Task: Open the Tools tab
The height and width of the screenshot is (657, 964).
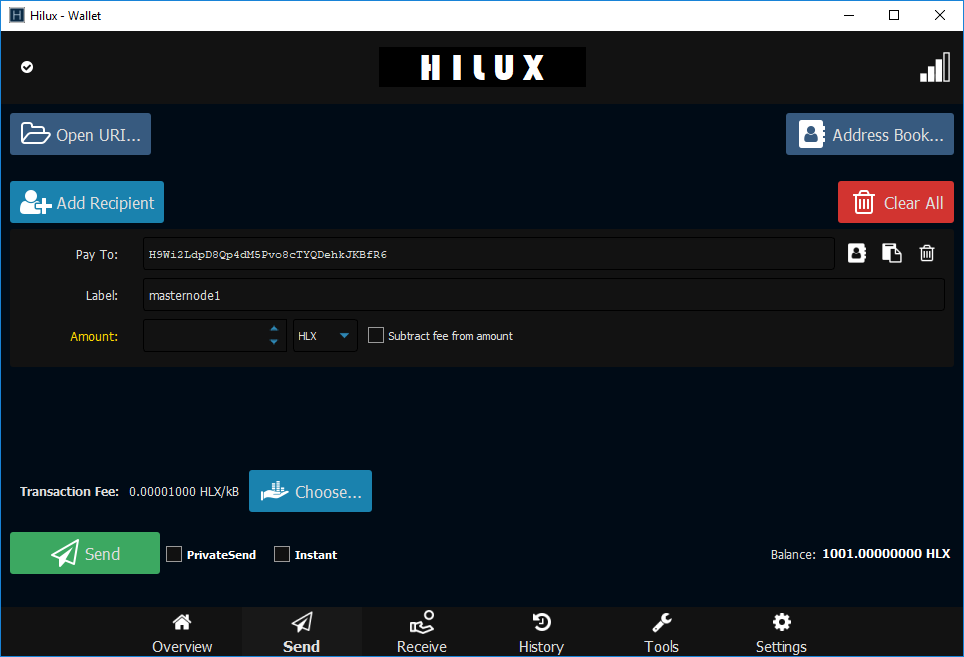Action: pos(662,632)
